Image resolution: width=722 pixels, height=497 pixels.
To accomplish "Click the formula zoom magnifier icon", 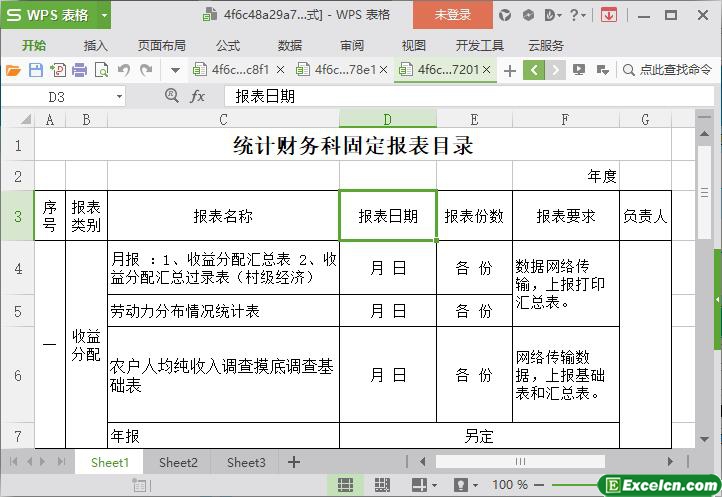I will tap(171, 96).
